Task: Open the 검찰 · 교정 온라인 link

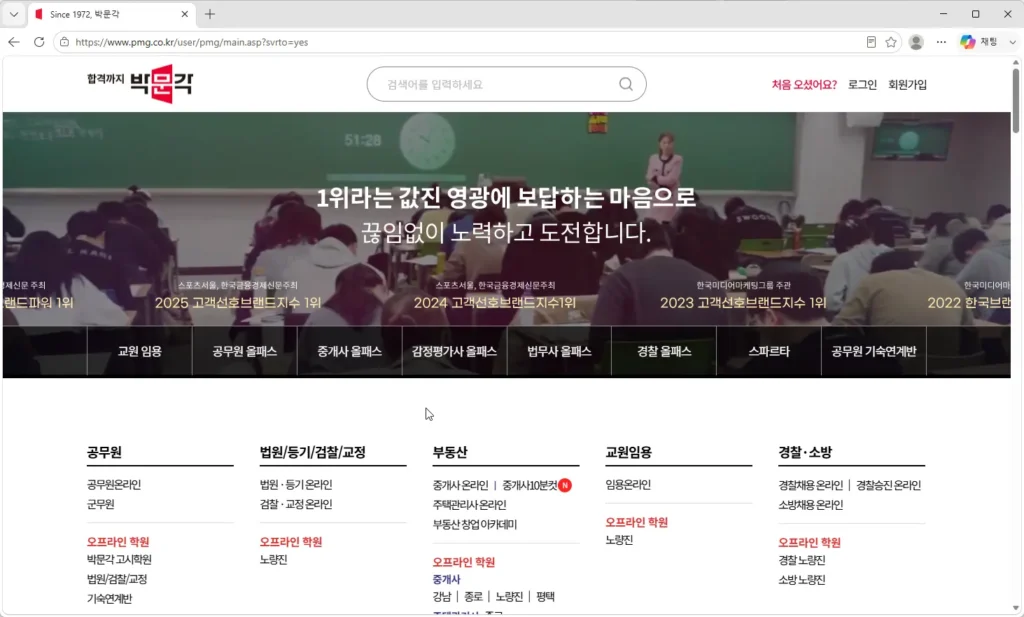Action: 296,505
